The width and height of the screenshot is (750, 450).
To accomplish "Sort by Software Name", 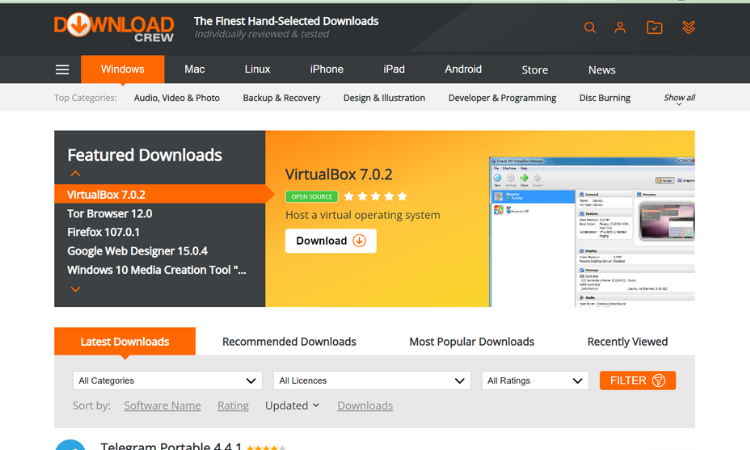I will point(162,406).
